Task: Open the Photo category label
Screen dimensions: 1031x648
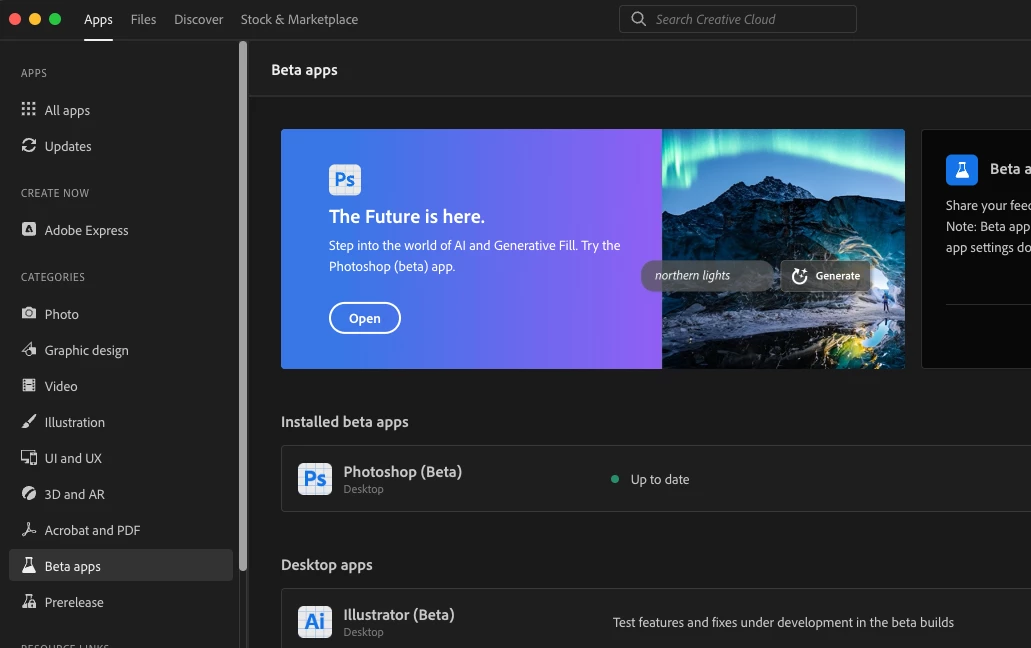Action: click(62, 314)
